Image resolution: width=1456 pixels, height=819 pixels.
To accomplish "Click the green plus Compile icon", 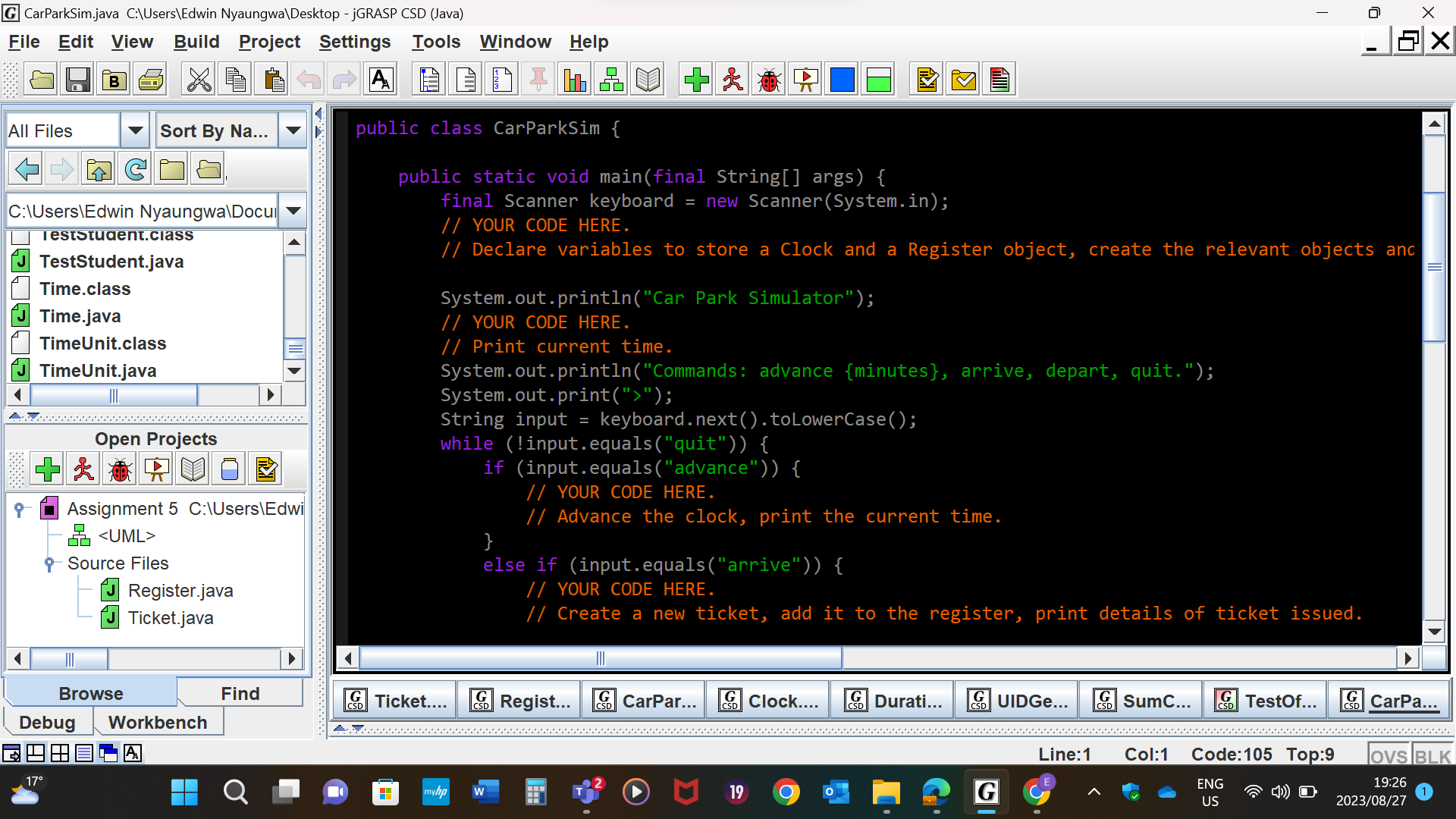I will click(696, 80).
